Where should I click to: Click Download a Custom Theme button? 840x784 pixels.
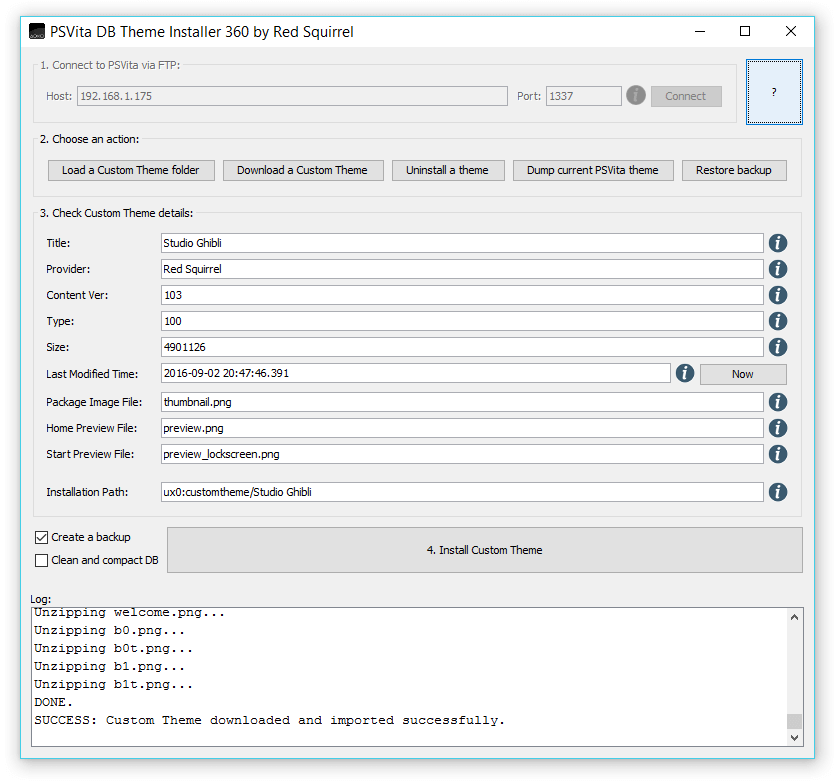click(302, 170)
